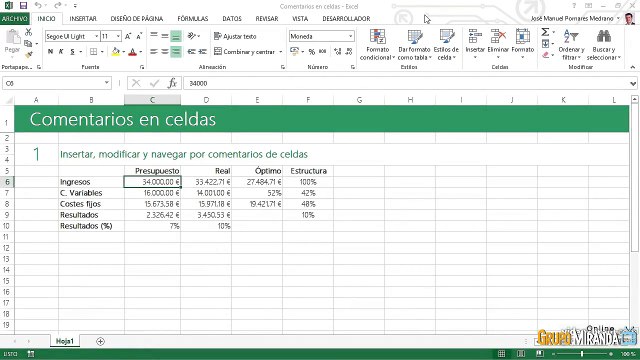Open Estilos de celda dropdown
The height and width of the screenshot is (360, 640).
click(x=446, y=45)
